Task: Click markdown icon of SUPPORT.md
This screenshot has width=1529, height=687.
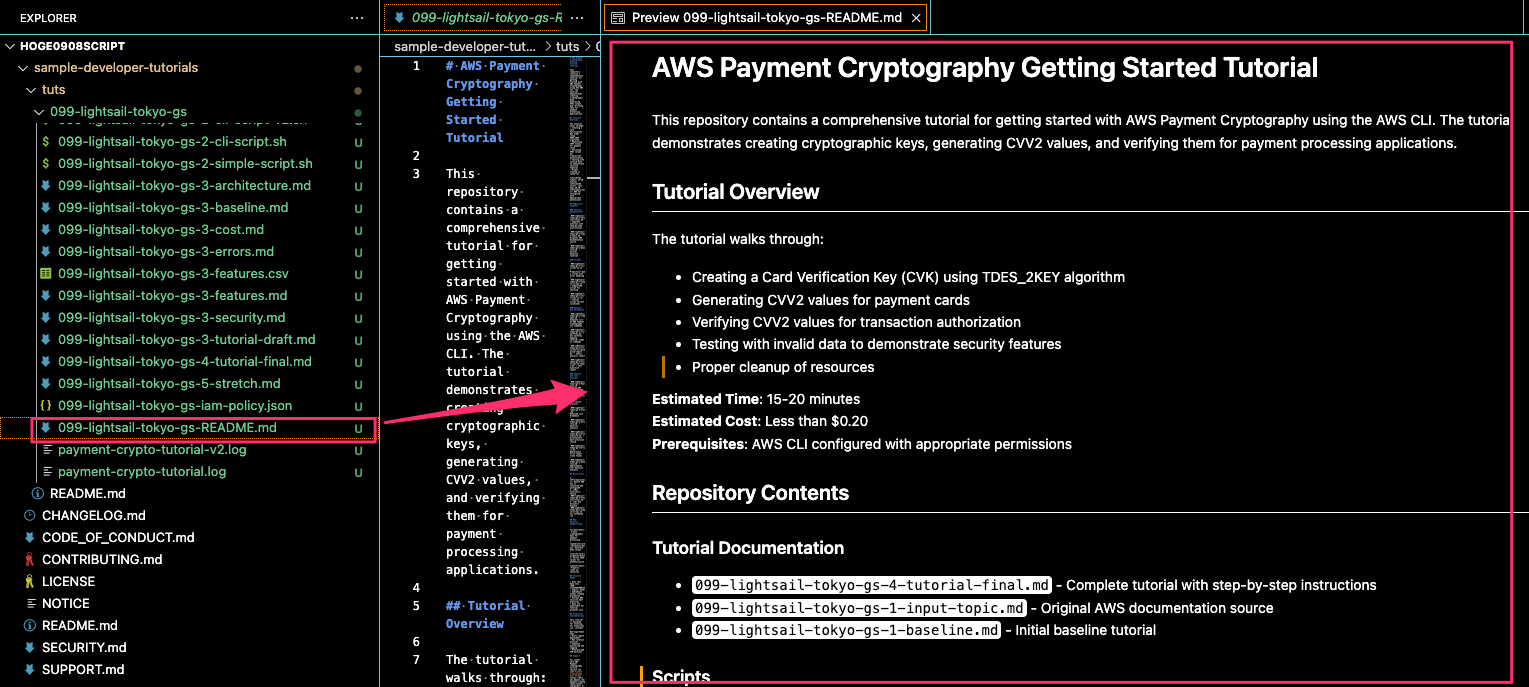Action: pos(30,670)
